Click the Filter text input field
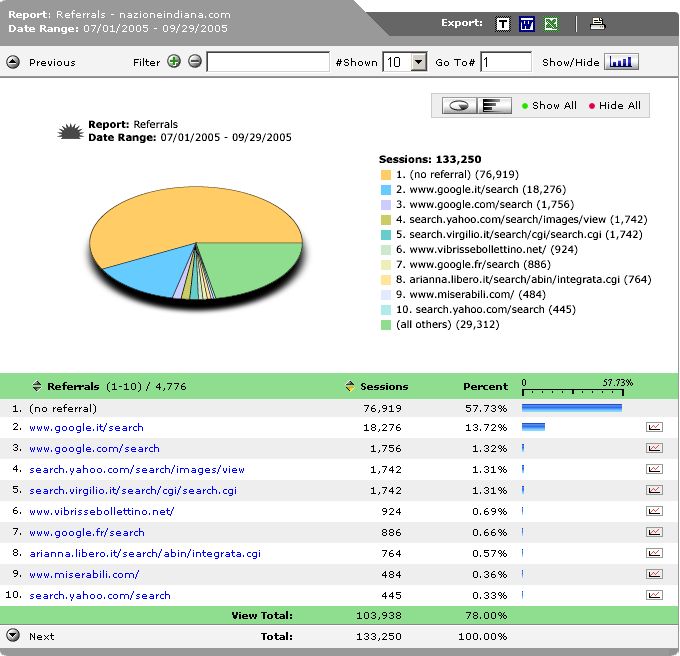The image size is (680, 656). 268,62
